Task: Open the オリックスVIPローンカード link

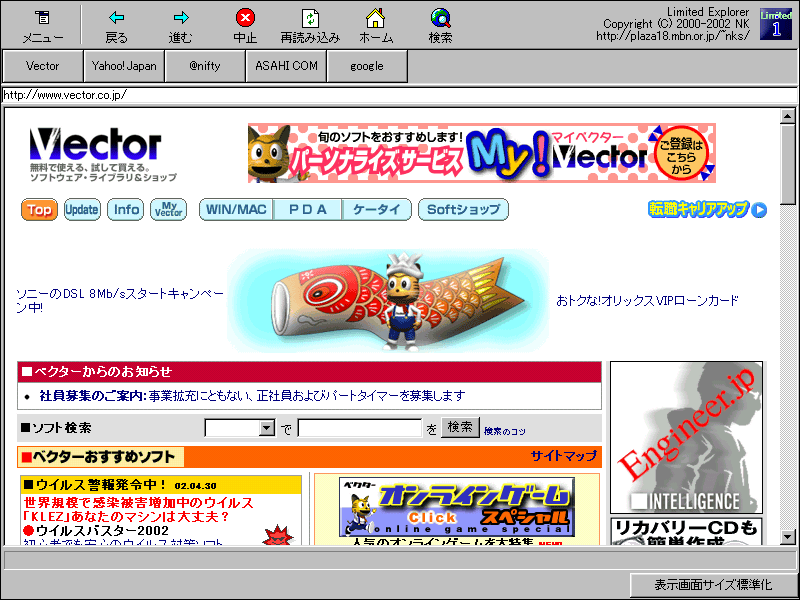Action: tap(647, 301)
